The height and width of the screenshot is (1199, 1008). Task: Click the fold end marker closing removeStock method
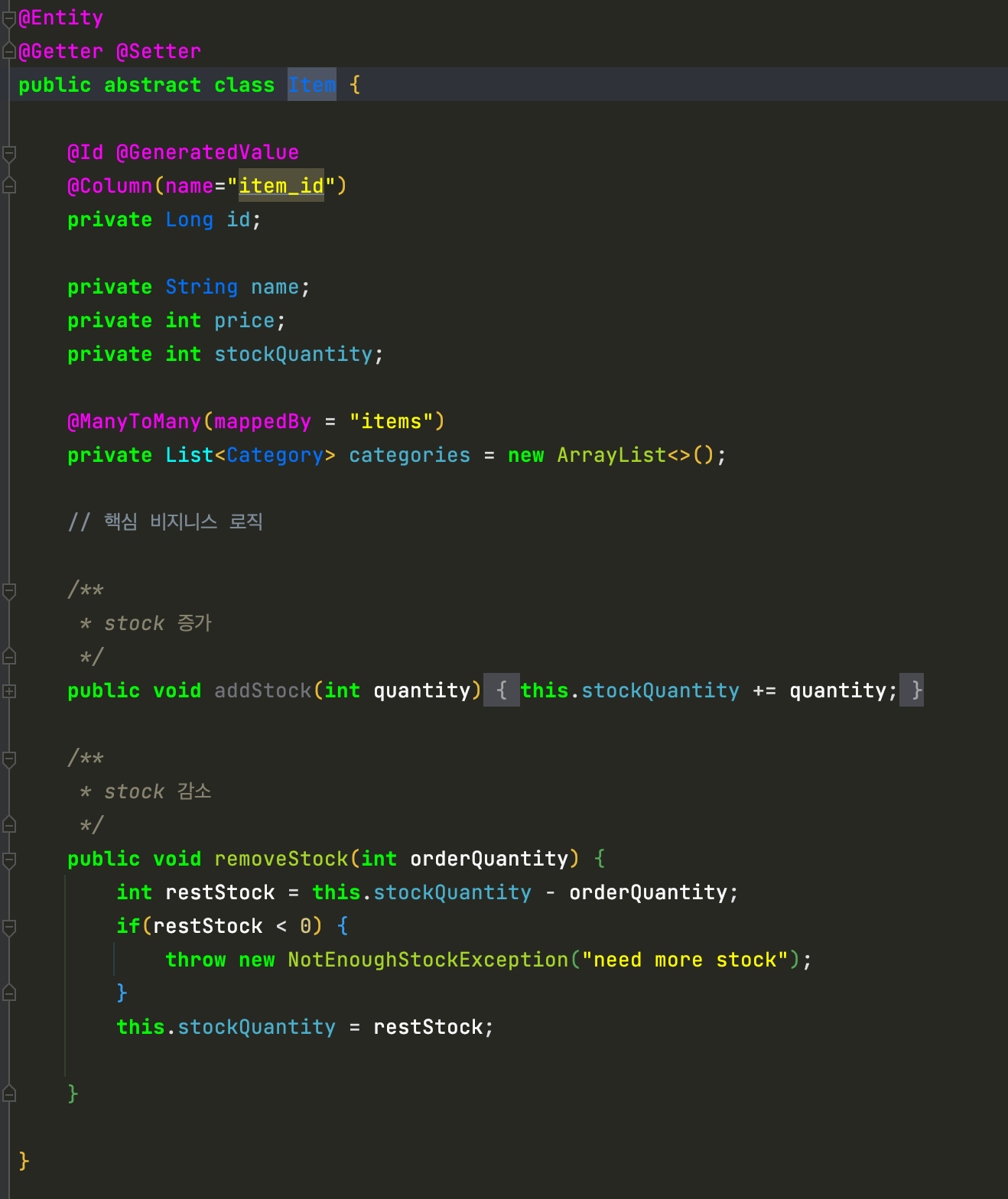[9, 1094]
